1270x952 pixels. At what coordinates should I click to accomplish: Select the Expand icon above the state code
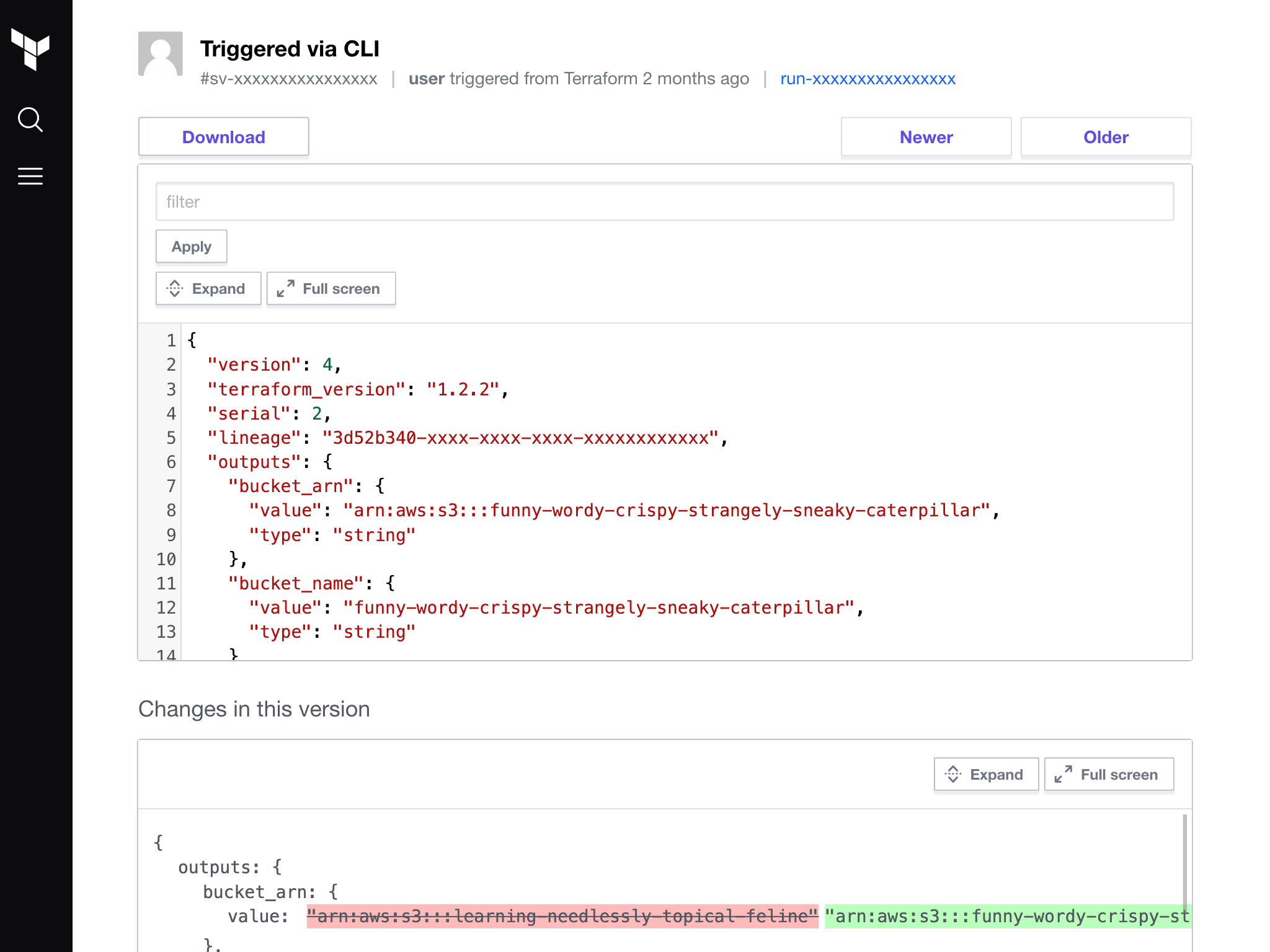click(x=176, y=288)
